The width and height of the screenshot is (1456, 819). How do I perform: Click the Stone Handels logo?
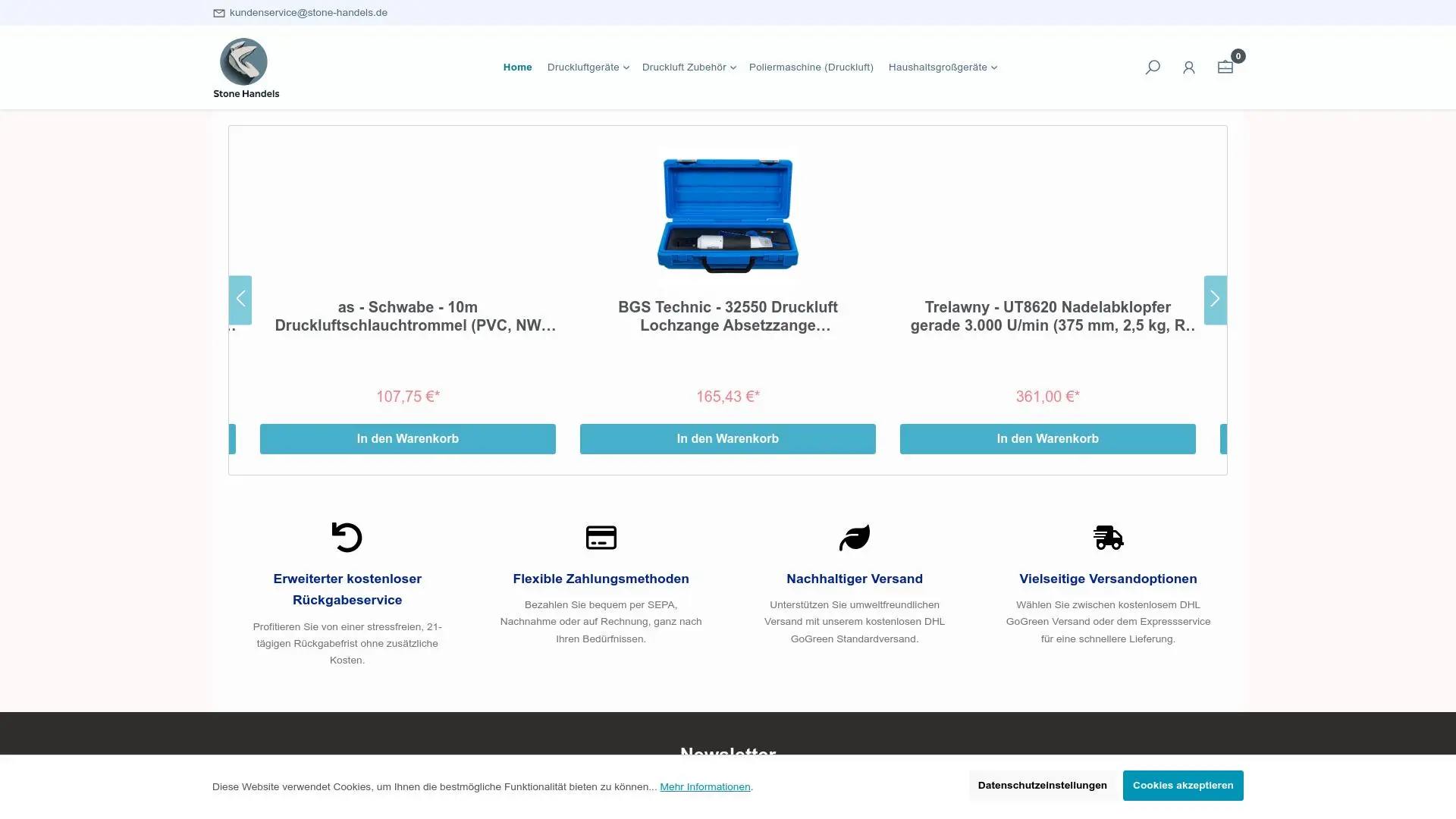(x=246, y=68)
